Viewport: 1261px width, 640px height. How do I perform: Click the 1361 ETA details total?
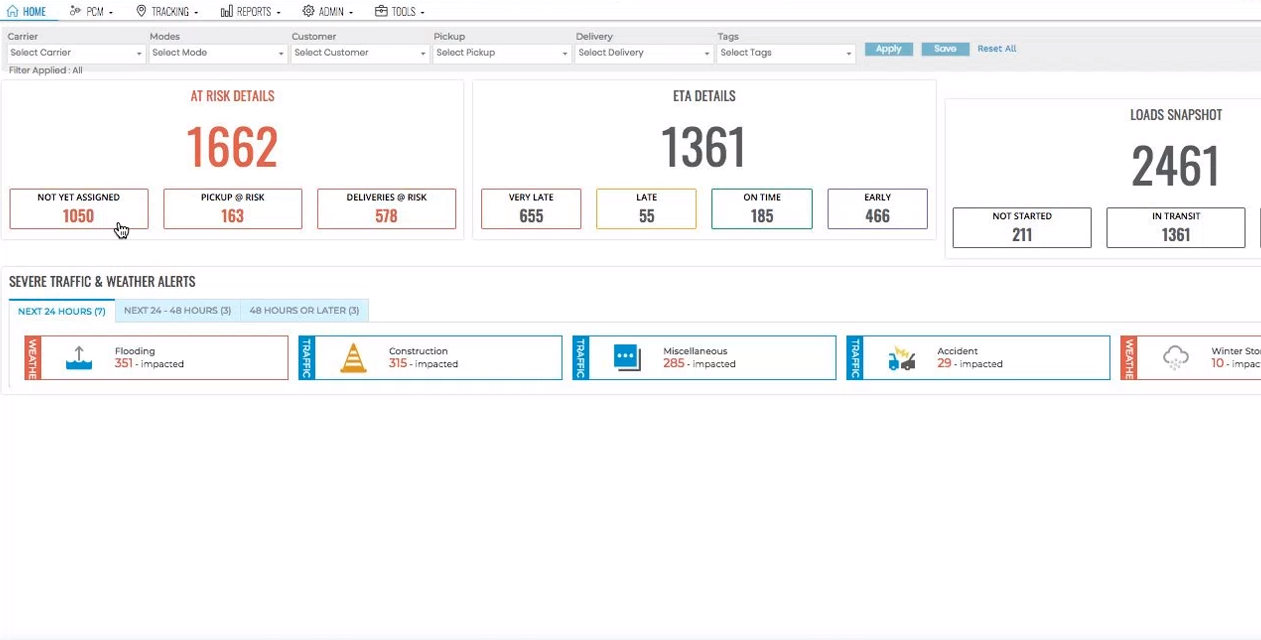[704, 147]
